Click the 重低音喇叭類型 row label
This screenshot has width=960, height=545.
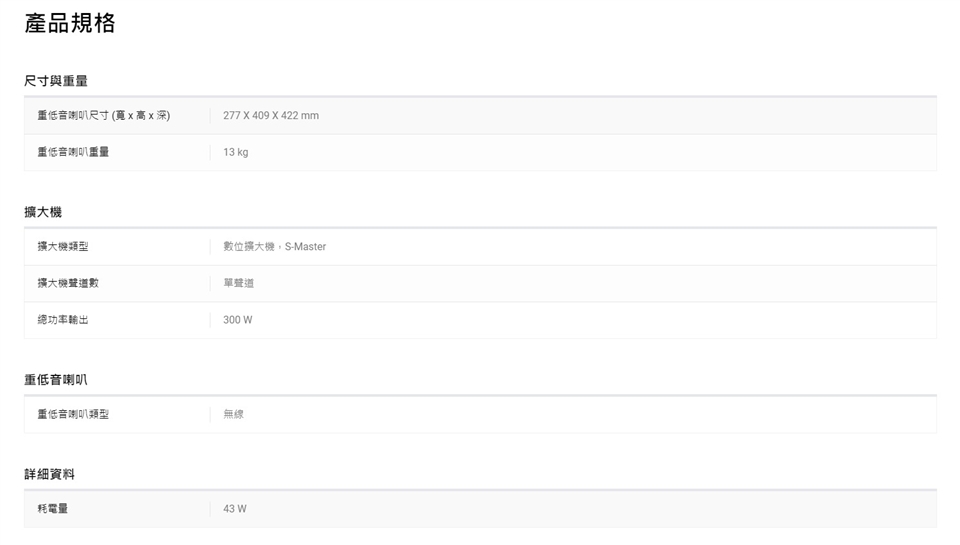tap(73, 414)
